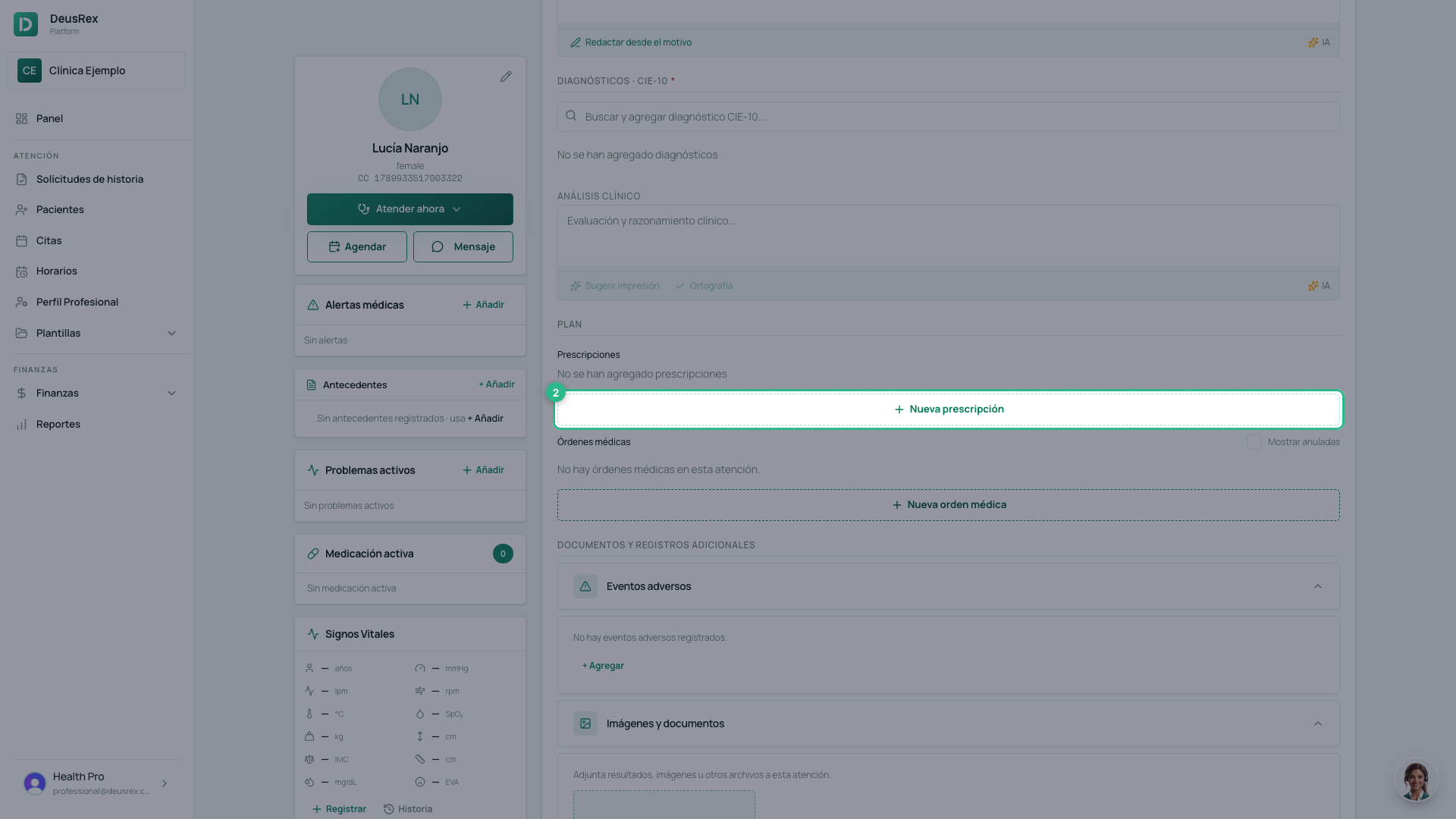Screen dimensions: 1456x819
Task: Click the Análisis clínico text area
Action: (x=949, y=237)
